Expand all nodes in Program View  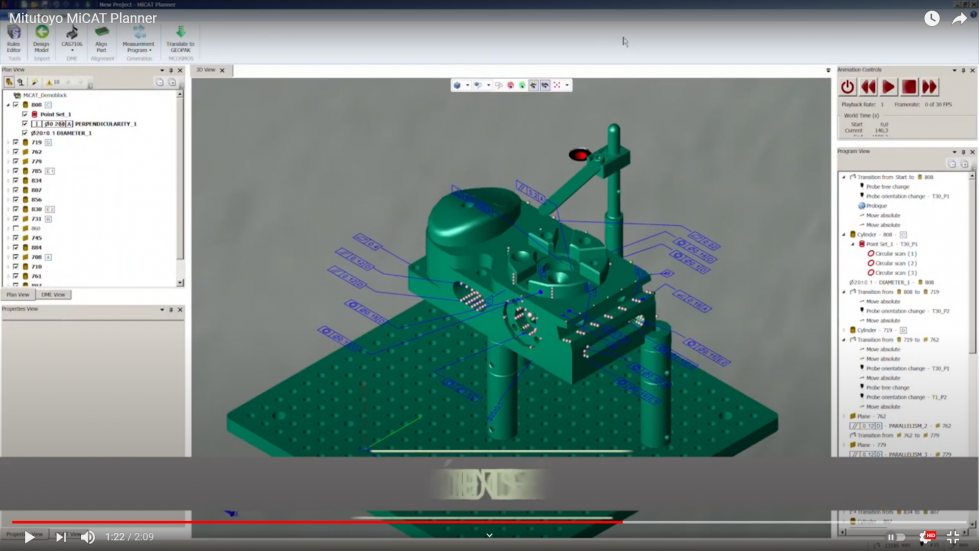pos(965,164)
